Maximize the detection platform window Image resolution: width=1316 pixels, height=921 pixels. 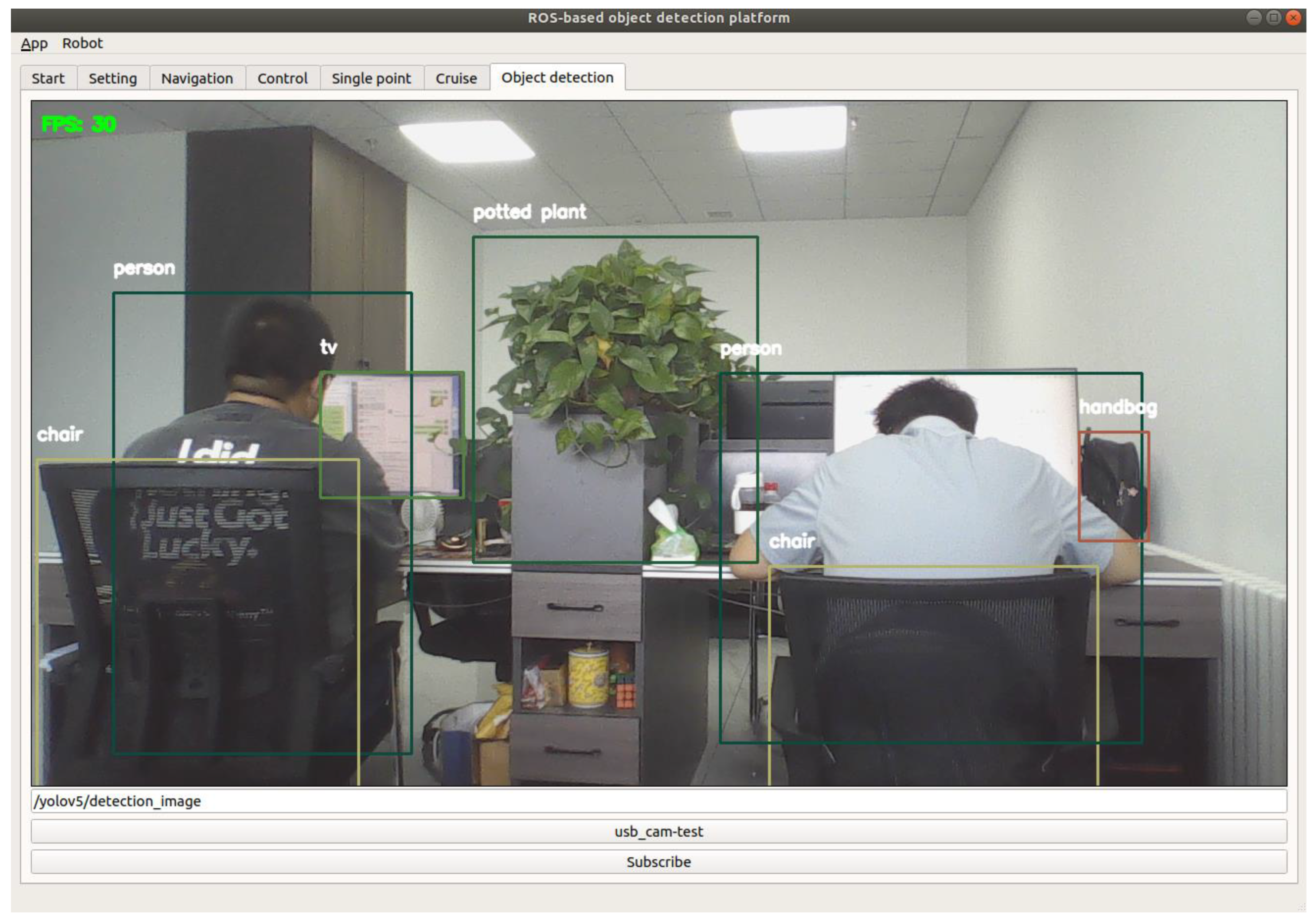click(x=1273, y=18)
